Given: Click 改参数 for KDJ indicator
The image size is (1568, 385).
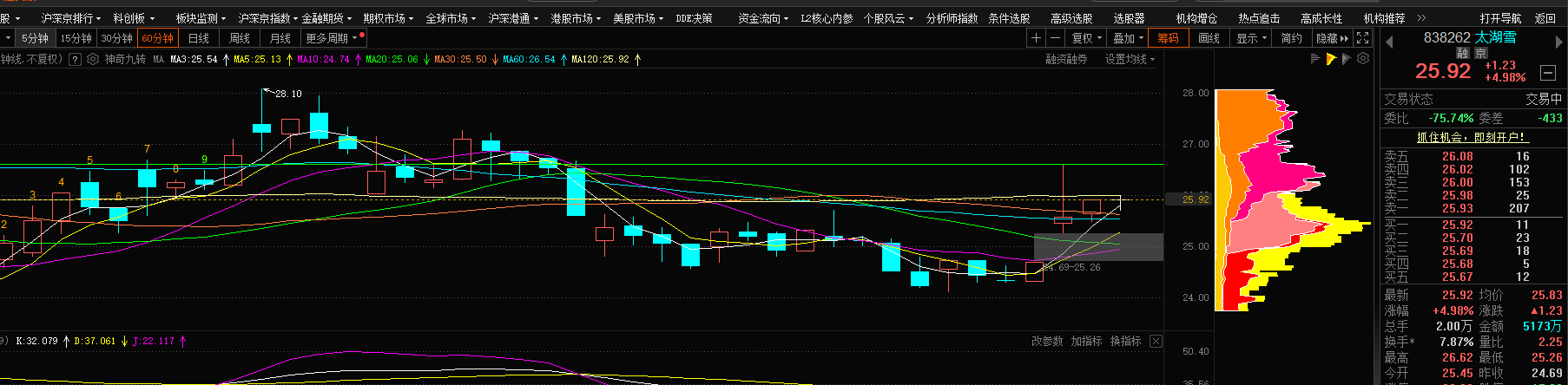Looking at the screenshot, I should pos(1047,342).
